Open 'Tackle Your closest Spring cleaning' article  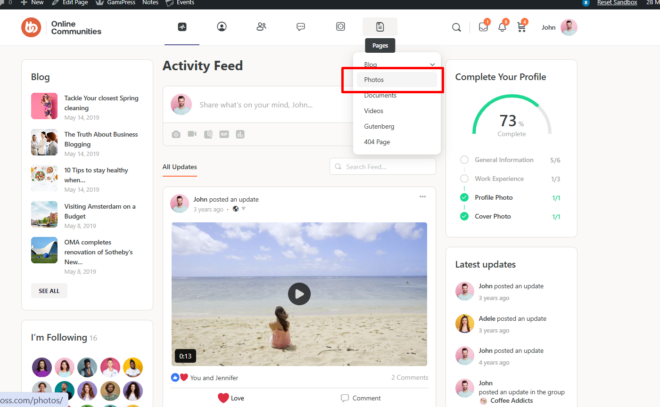click(x=101, y=103)
